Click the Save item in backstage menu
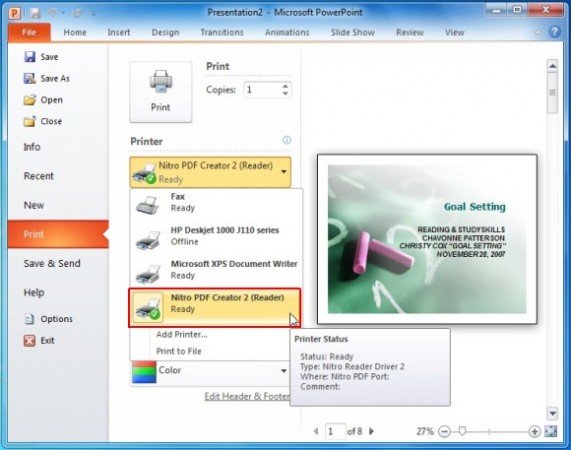This screenshot has height=450, width=571. (41, 57)
